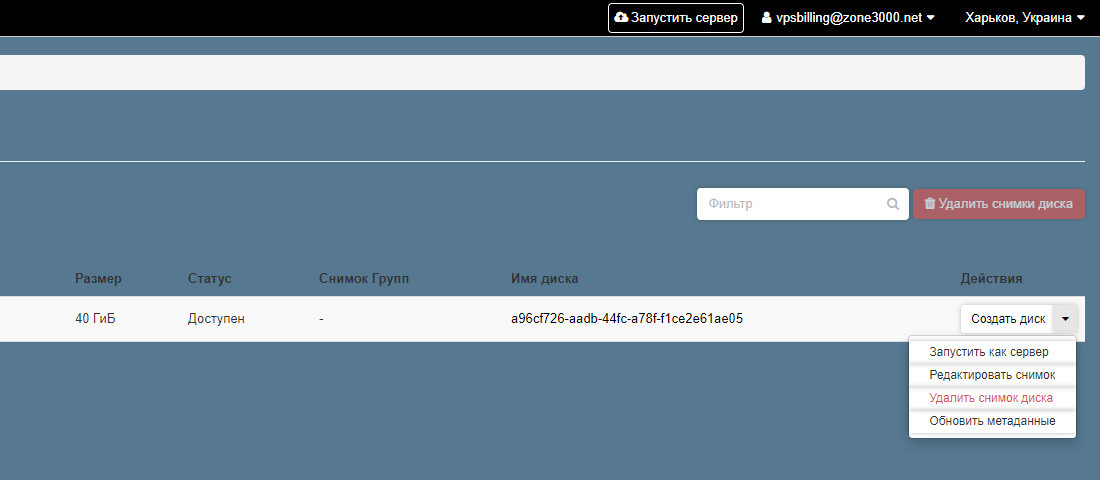Click the Снимок Групп column header
Screen dimensions: 1100x480
point(363,279)
